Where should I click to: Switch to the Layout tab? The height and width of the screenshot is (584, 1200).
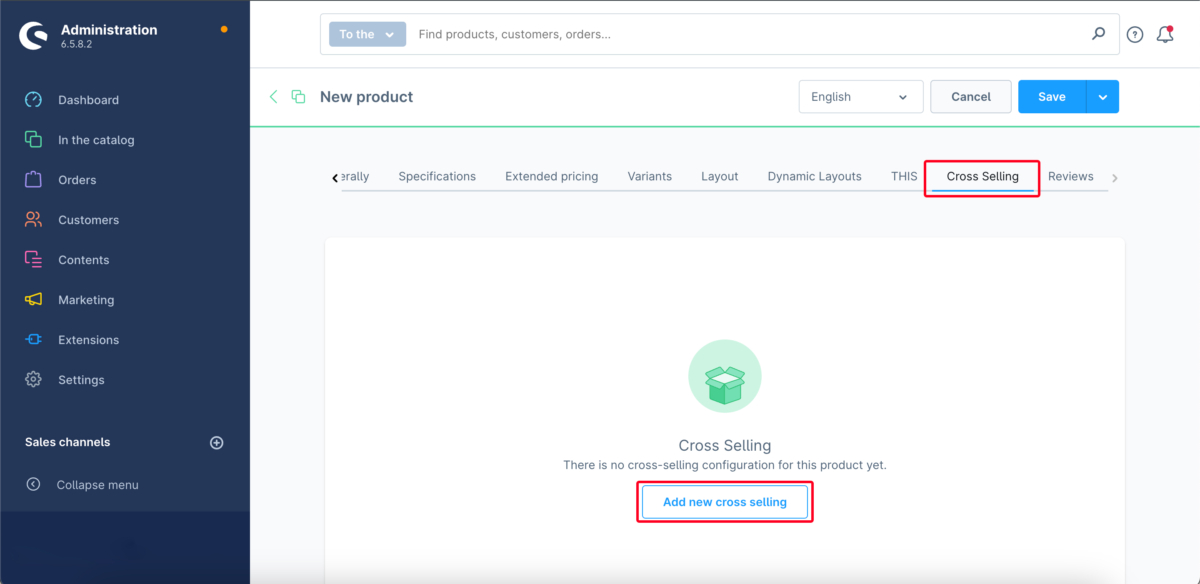[720, 176]
